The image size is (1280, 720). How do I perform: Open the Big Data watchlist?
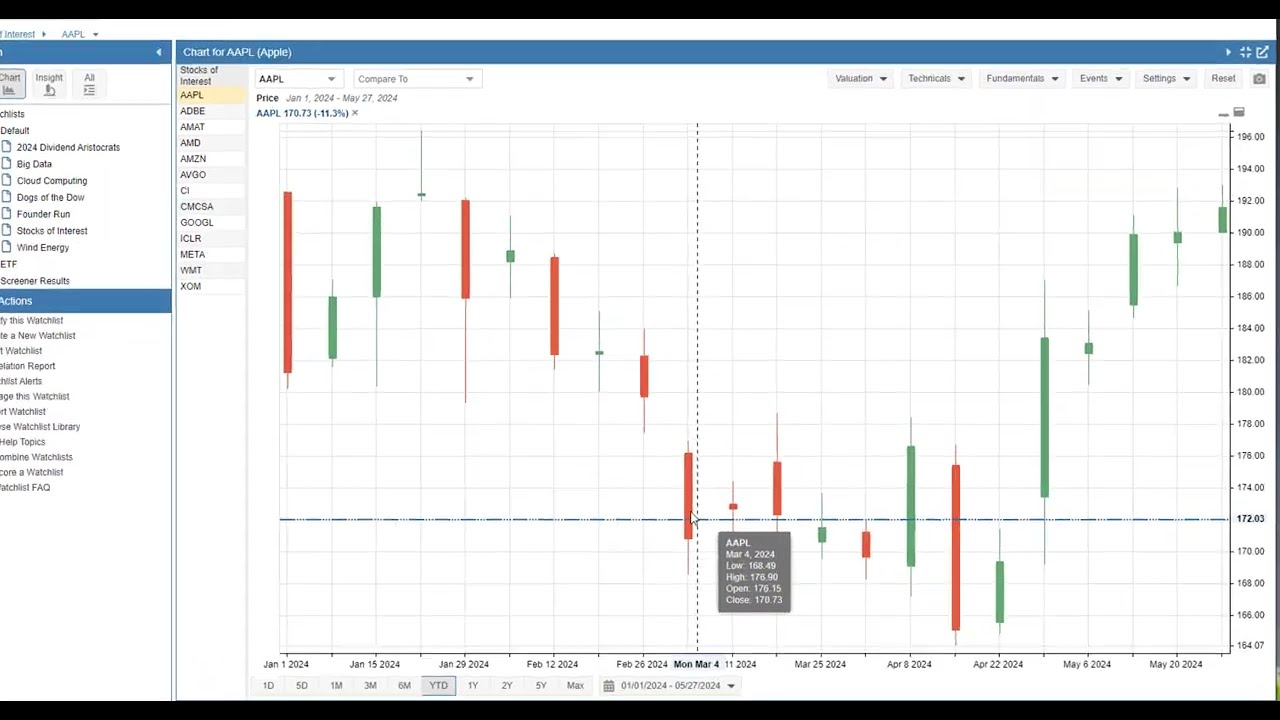34,164
